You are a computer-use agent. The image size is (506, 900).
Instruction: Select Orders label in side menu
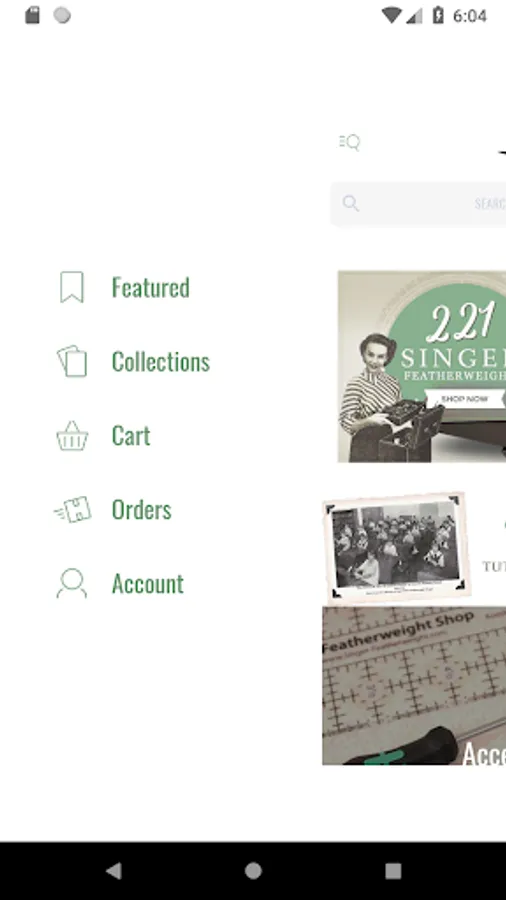(141, 510)
